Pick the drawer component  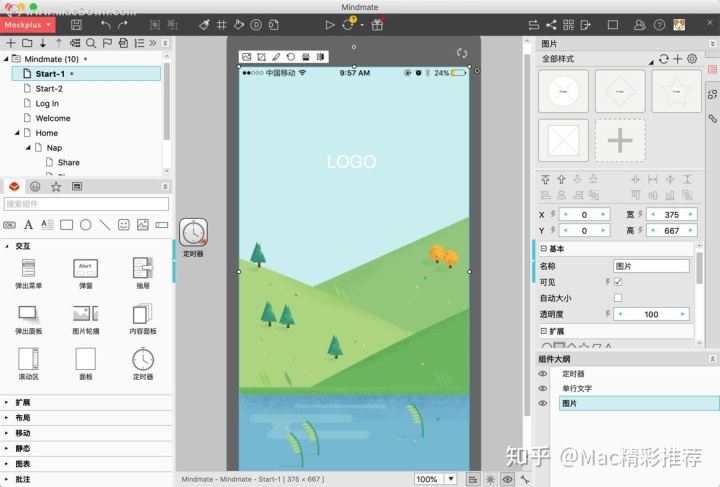pyautogui.click(x=143, y=274)
